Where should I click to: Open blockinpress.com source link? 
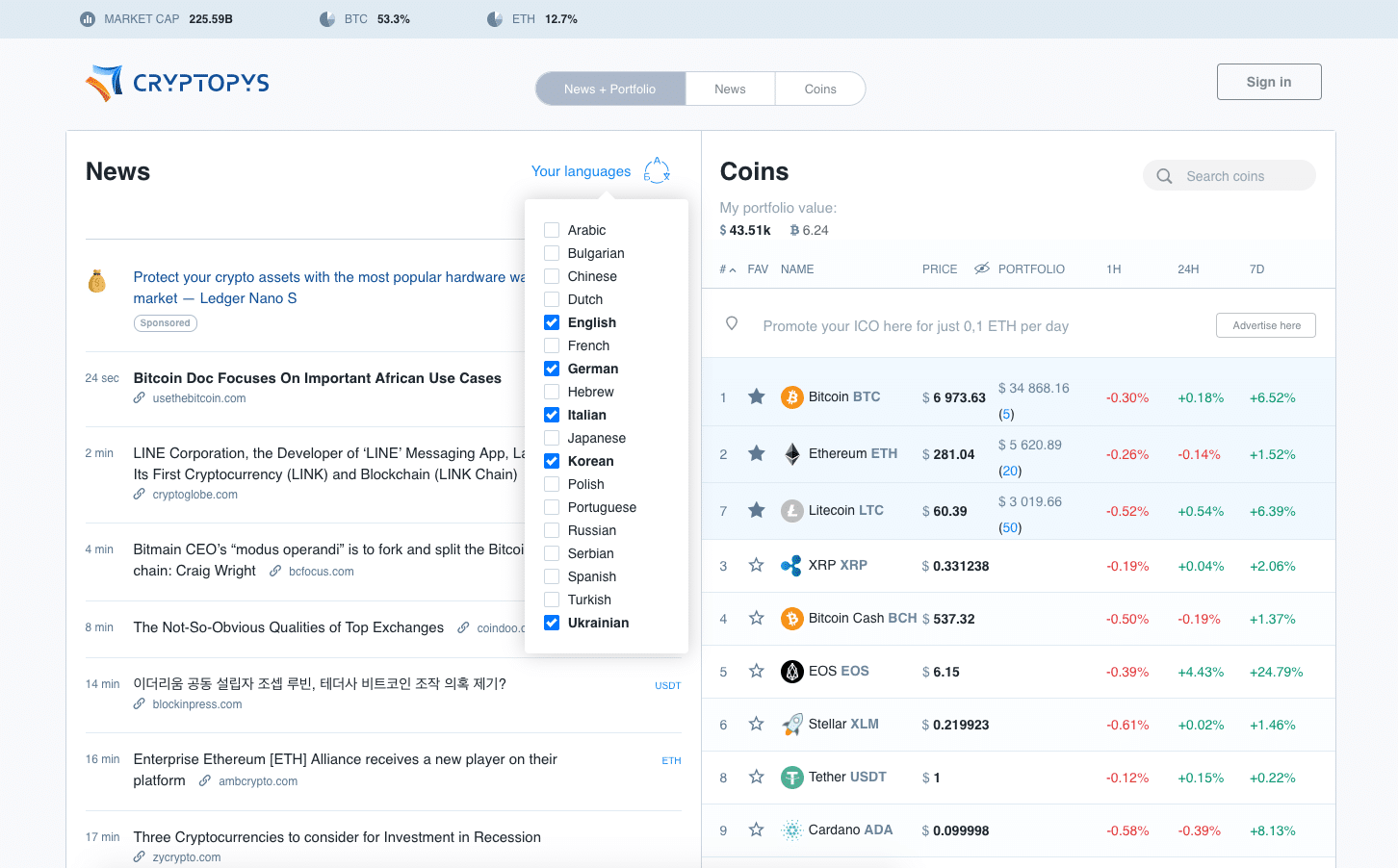[196, 704]
